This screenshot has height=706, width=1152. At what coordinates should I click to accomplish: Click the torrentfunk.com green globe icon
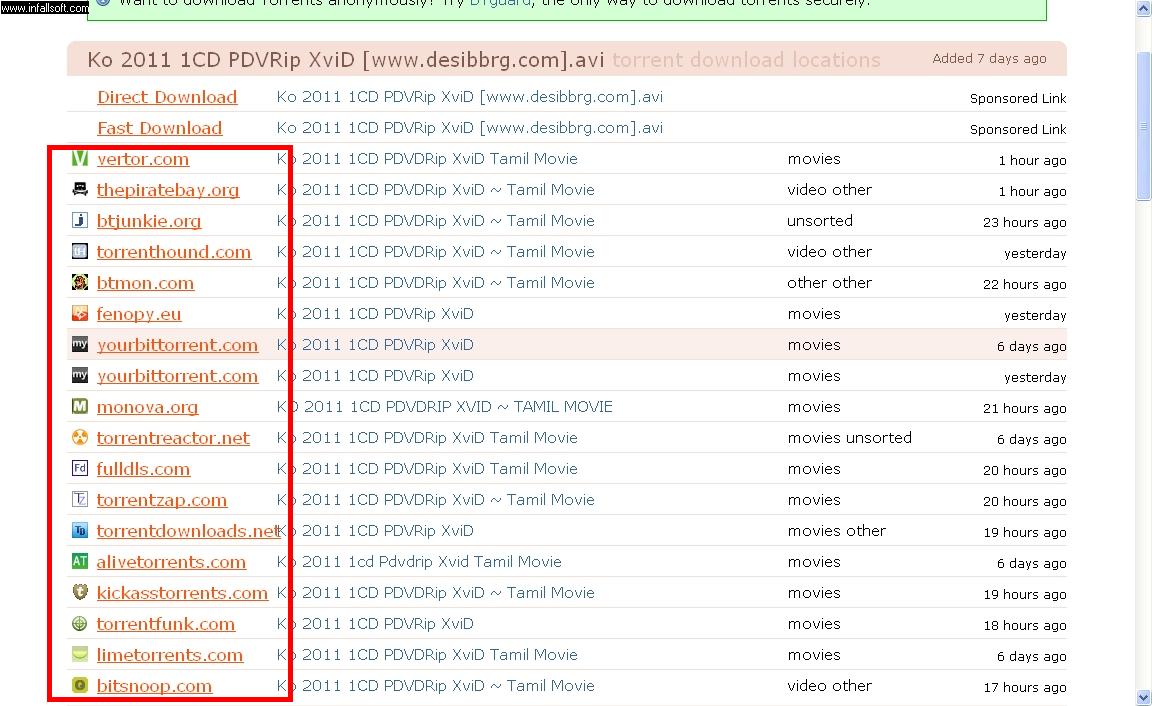[x=79, y=624]
